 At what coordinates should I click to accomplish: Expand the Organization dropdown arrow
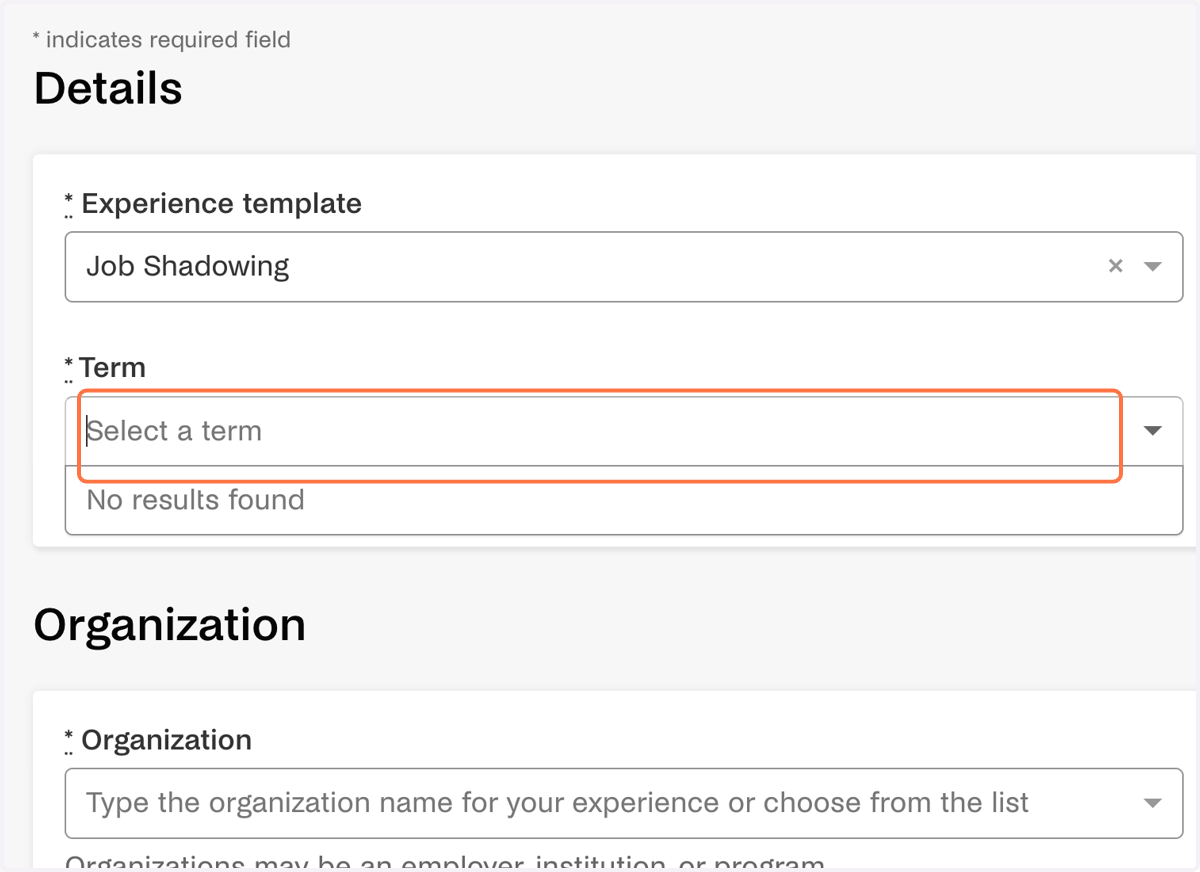tap(1153, 803)
